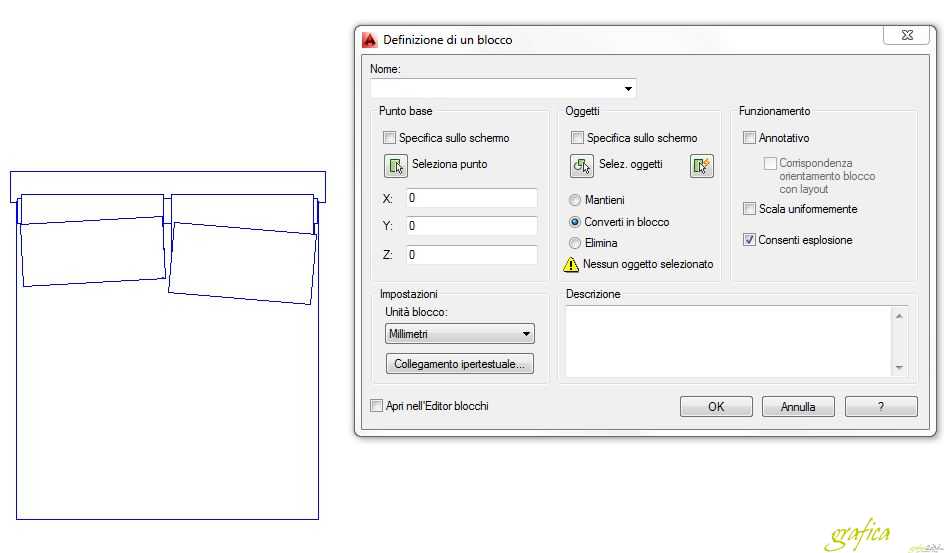The image size is (944, 553).
Task: Click the Seleziona punto pick icon
Action: [x=395, y=165]
